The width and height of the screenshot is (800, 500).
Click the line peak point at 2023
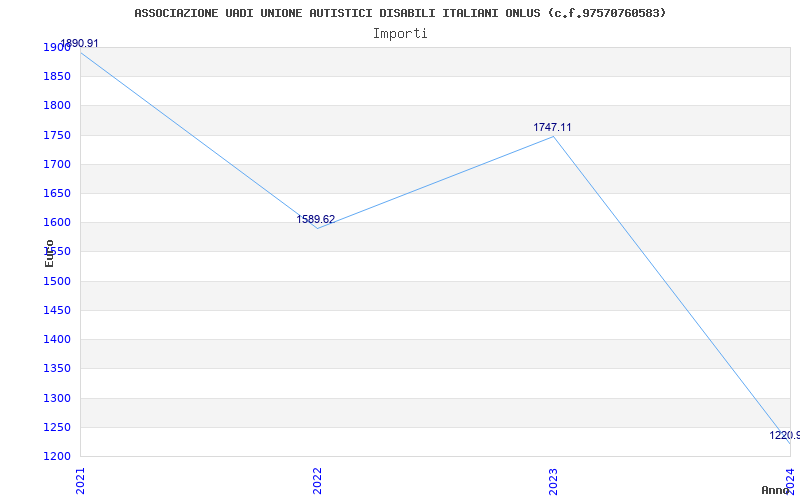554,137
